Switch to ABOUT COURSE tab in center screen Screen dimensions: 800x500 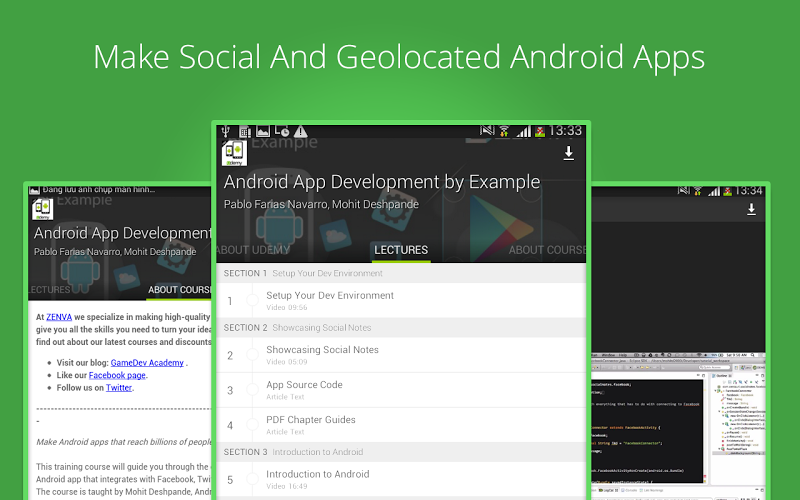[x=547, y=250]
